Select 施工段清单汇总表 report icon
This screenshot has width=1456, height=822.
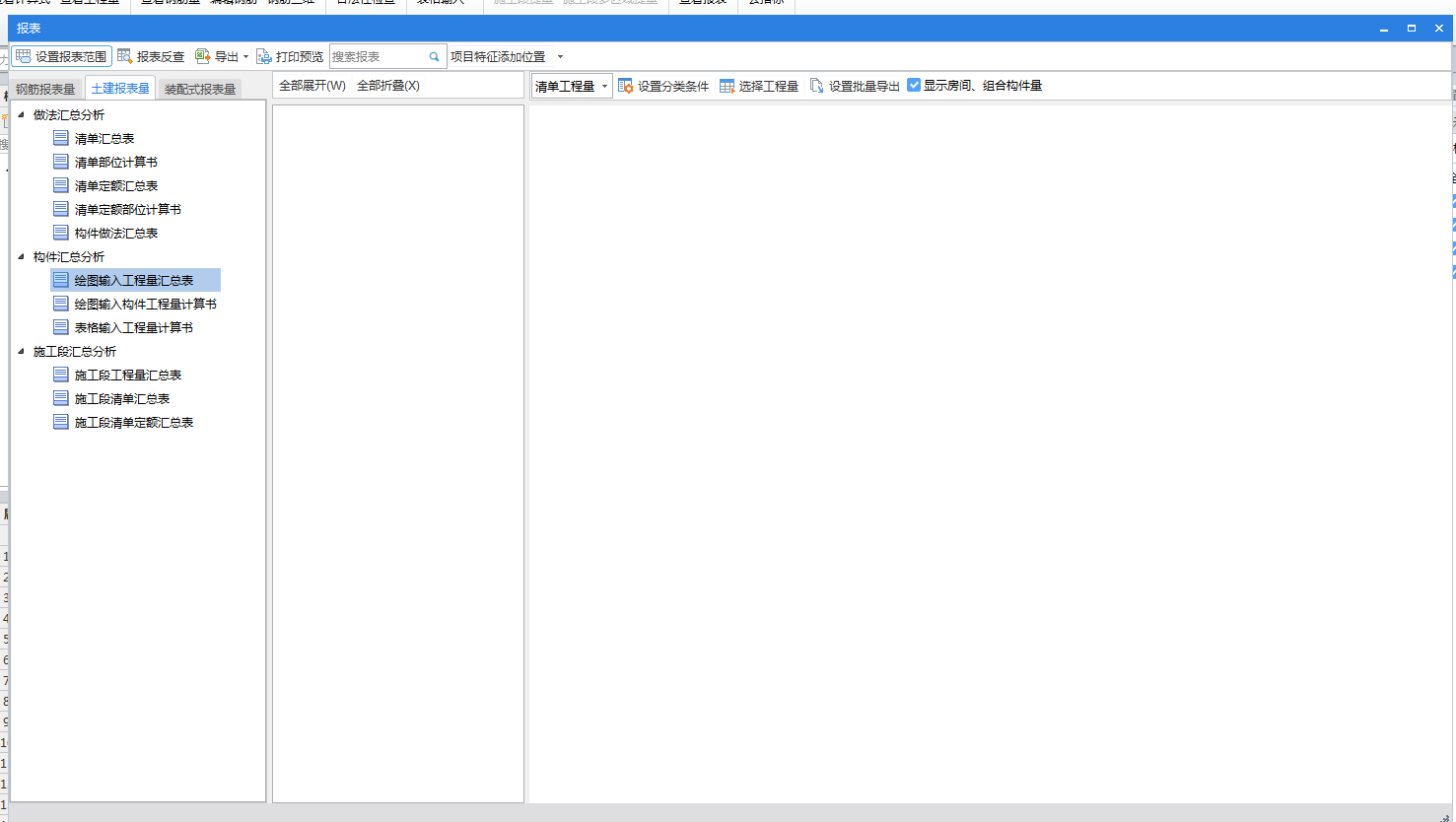click(61, 398)
